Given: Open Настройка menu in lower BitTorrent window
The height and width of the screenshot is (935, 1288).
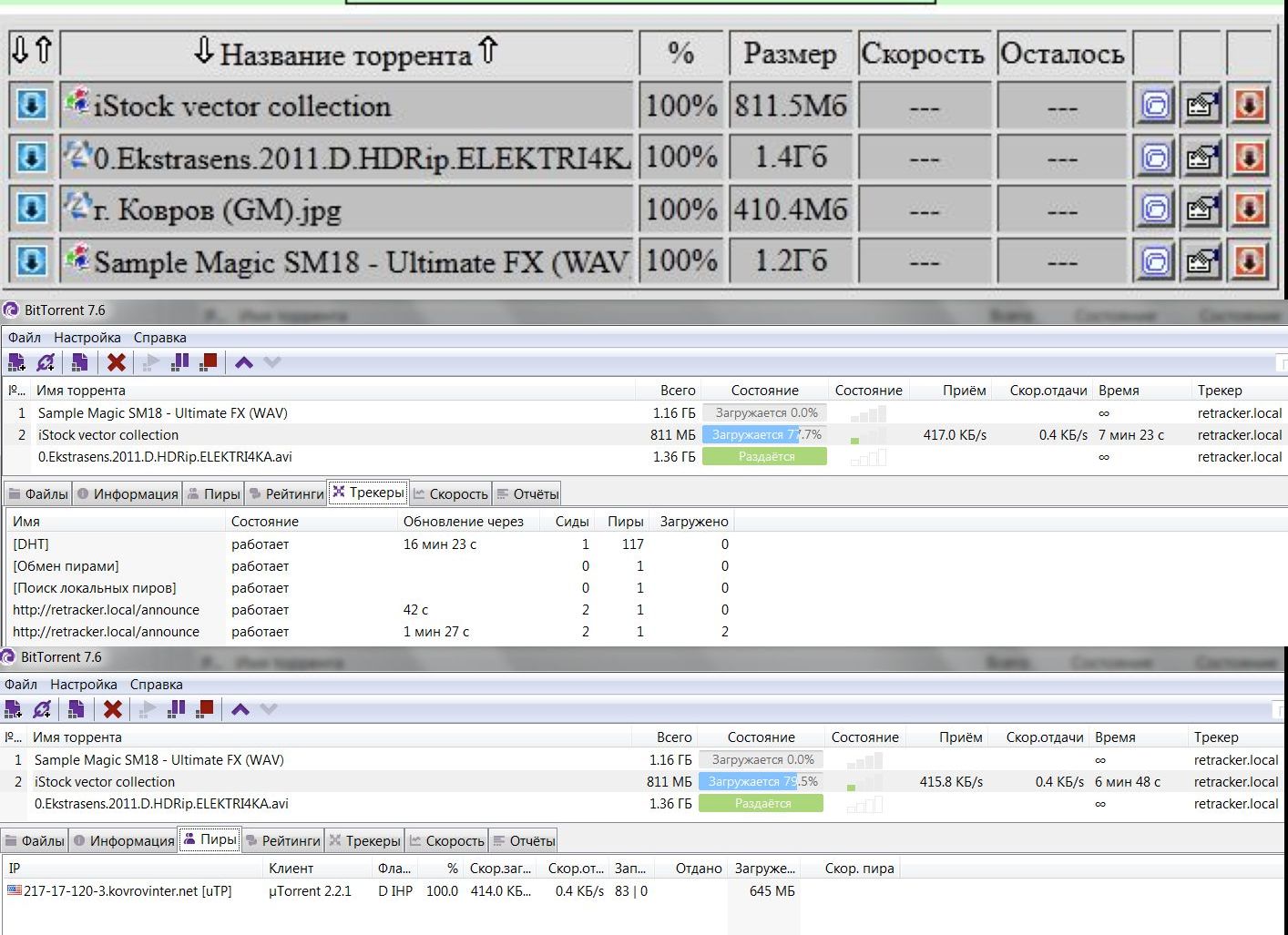Looking at the screenshot, I should tap(84, 685).
